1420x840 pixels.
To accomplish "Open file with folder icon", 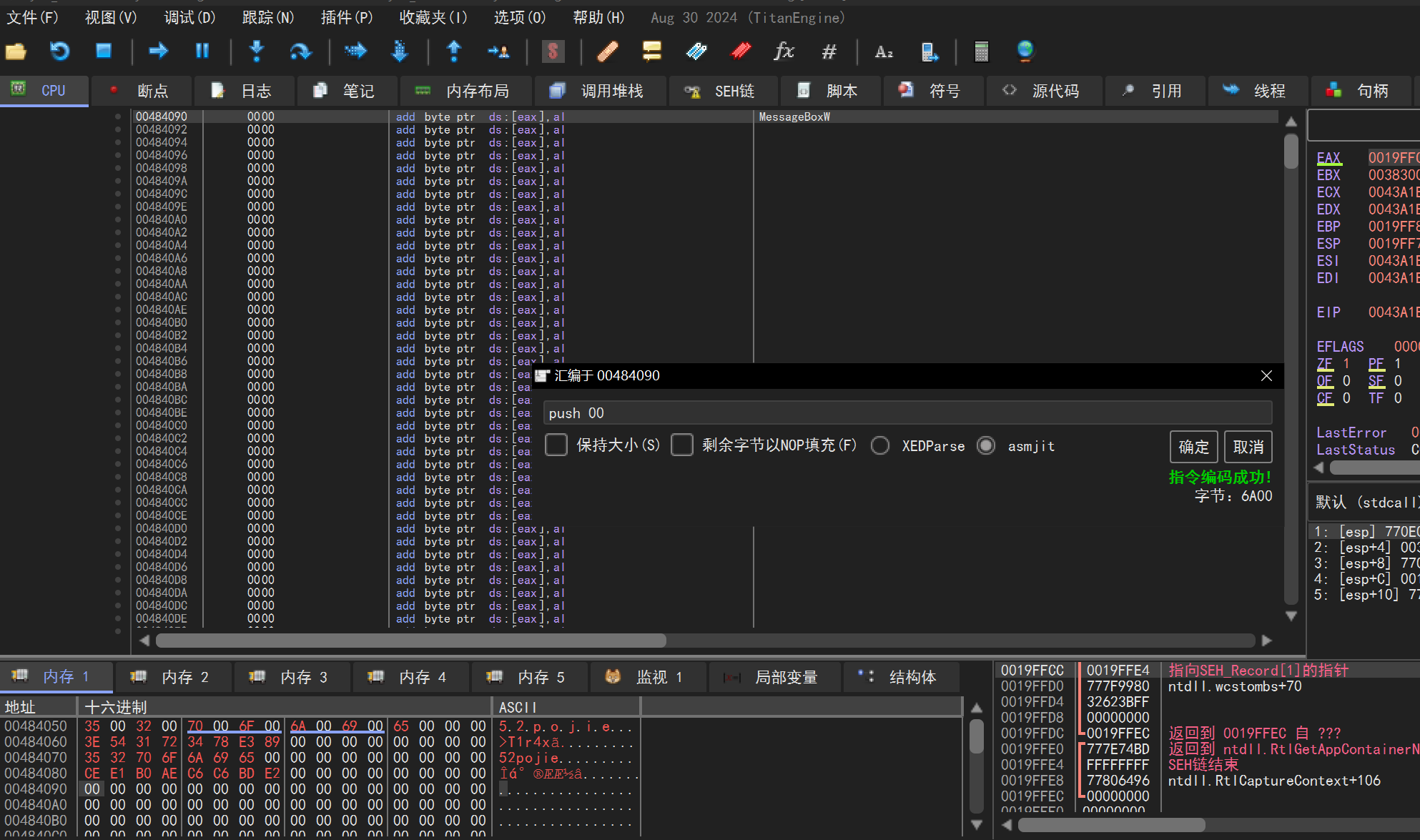I will 16,51.
